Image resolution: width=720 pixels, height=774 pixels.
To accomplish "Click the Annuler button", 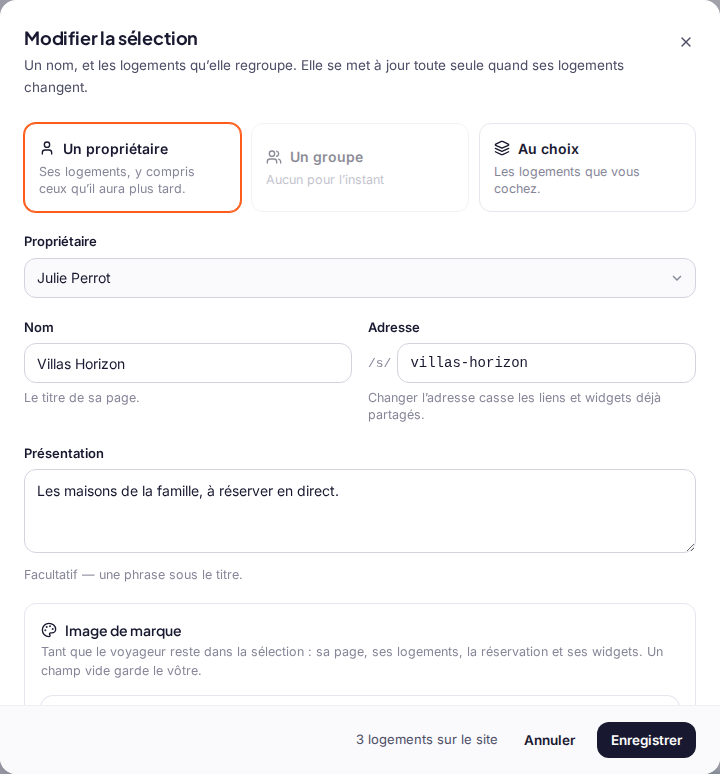I will coord(549,740).
